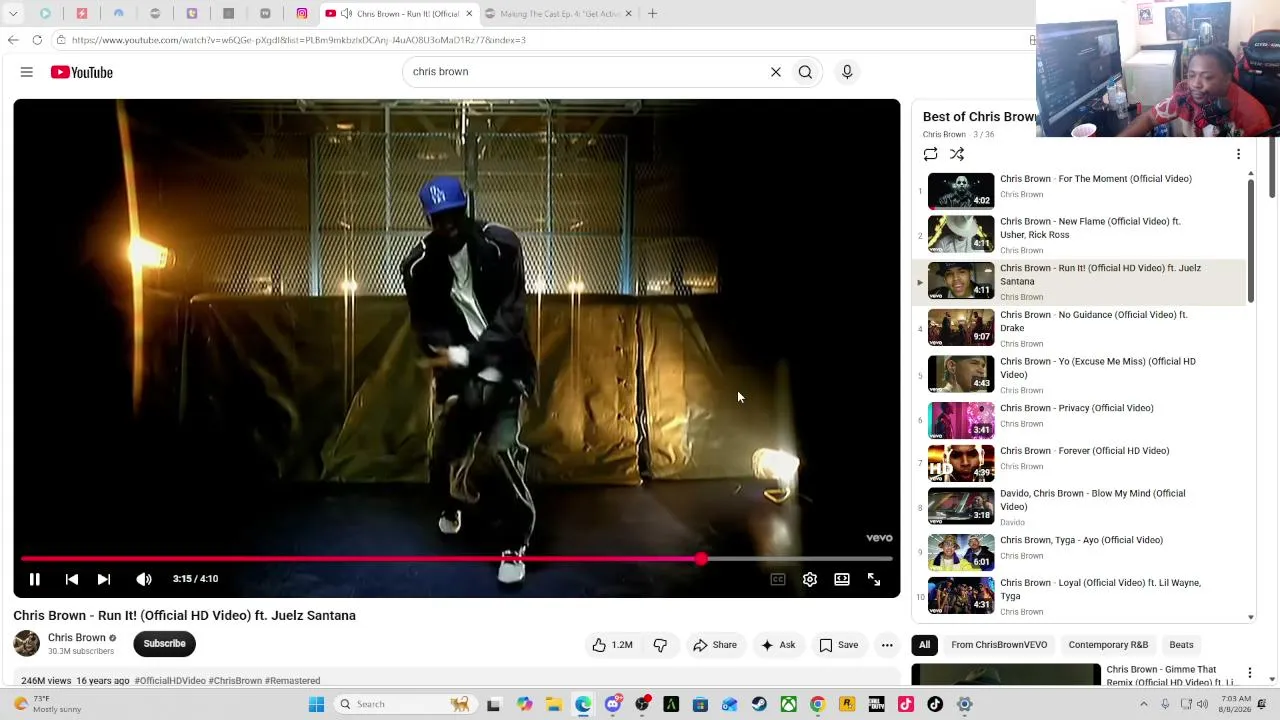Open the YouTube guide hamburger menu
Screen dimensions: 1280x720
27,72
